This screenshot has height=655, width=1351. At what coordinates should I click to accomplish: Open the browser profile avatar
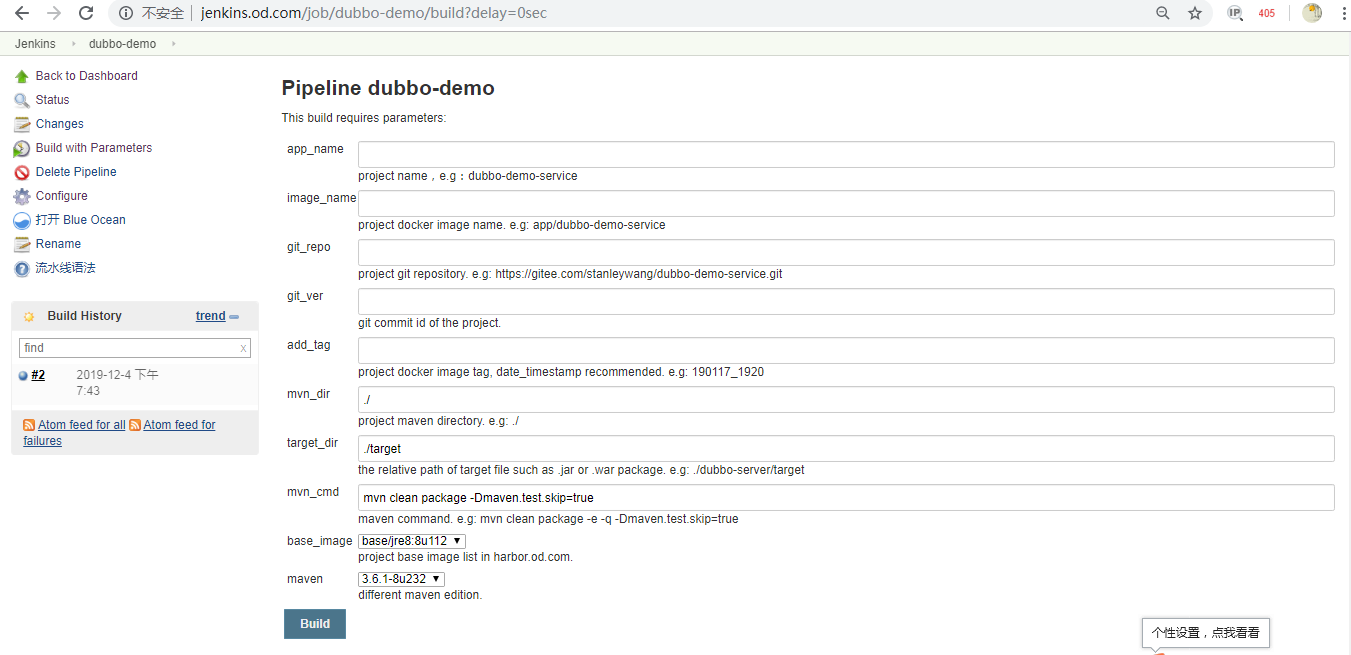point(1312,13)
